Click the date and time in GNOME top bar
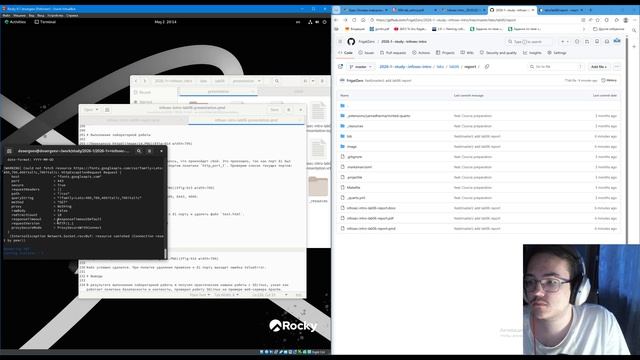The image size is (640, 360). 165,22
